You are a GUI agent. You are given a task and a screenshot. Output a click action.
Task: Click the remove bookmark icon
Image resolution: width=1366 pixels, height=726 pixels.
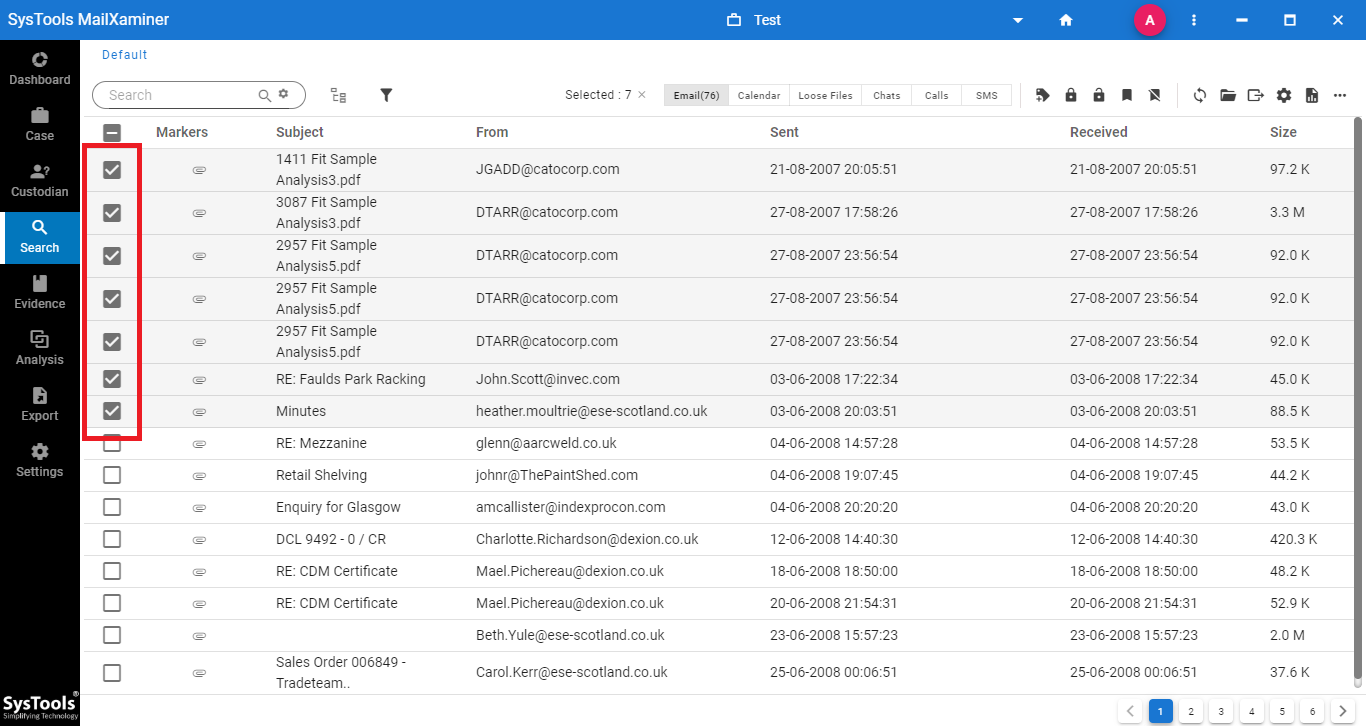tap(1155, 95)
